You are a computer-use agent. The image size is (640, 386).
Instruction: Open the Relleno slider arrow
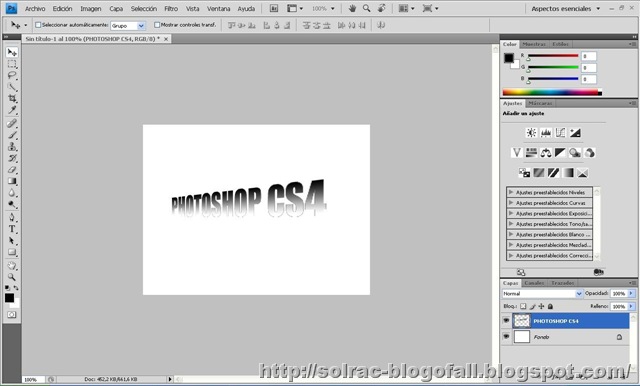coord(631,306)
